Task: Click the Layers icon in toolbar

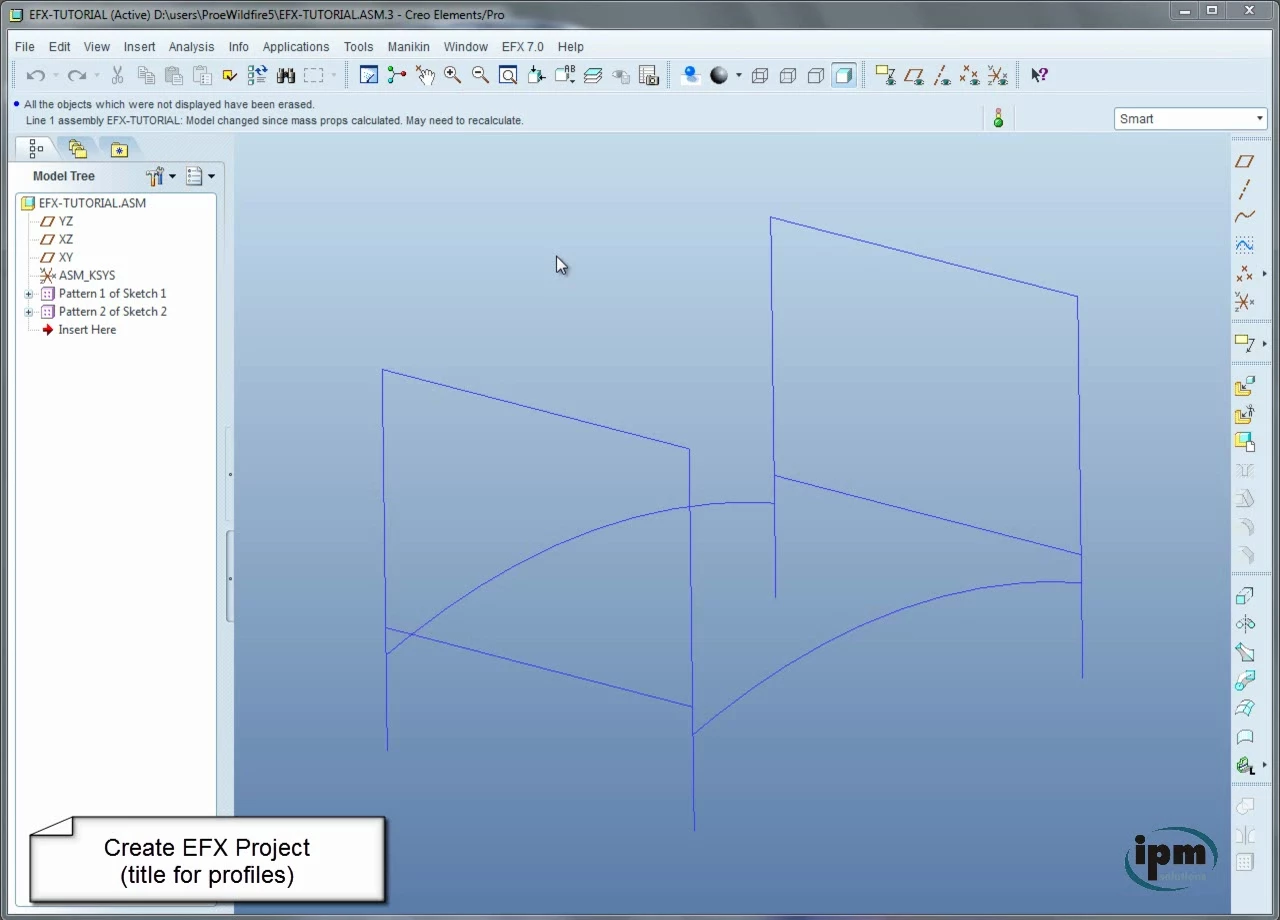Action: click(x=593, y=75)
